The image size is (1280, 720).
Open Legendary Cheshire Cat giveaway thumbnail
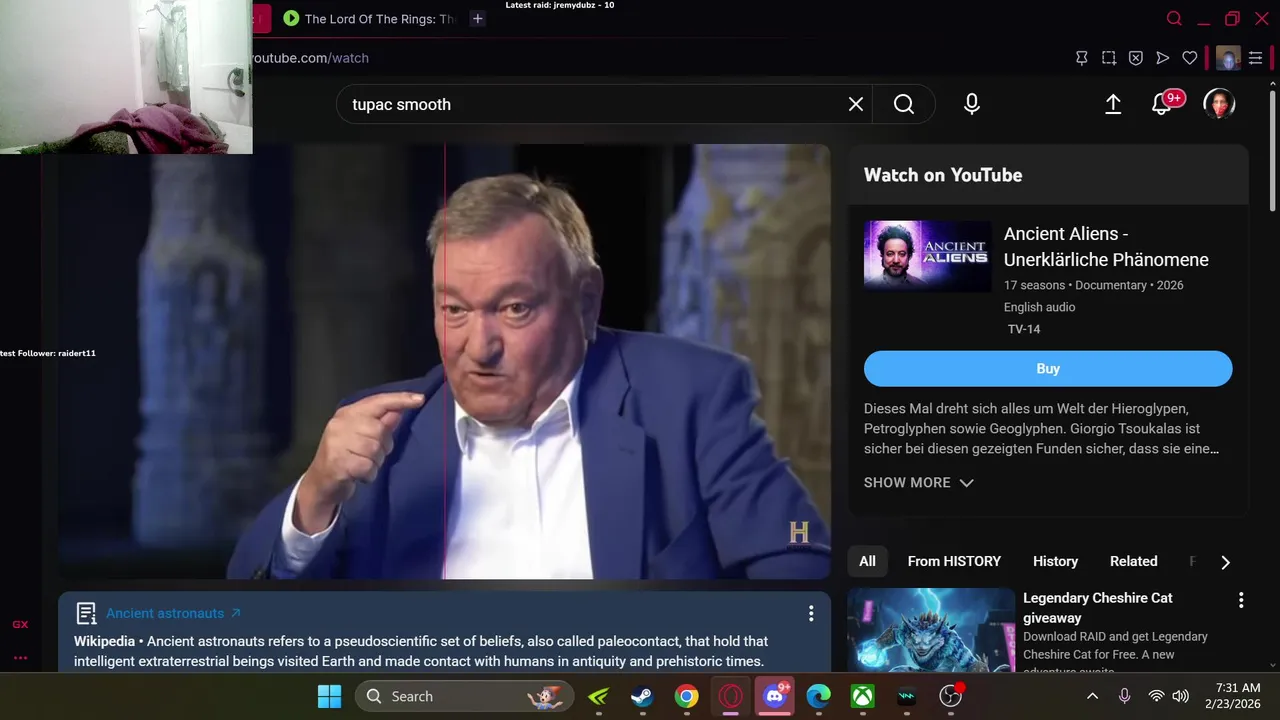tap(931, 629)
